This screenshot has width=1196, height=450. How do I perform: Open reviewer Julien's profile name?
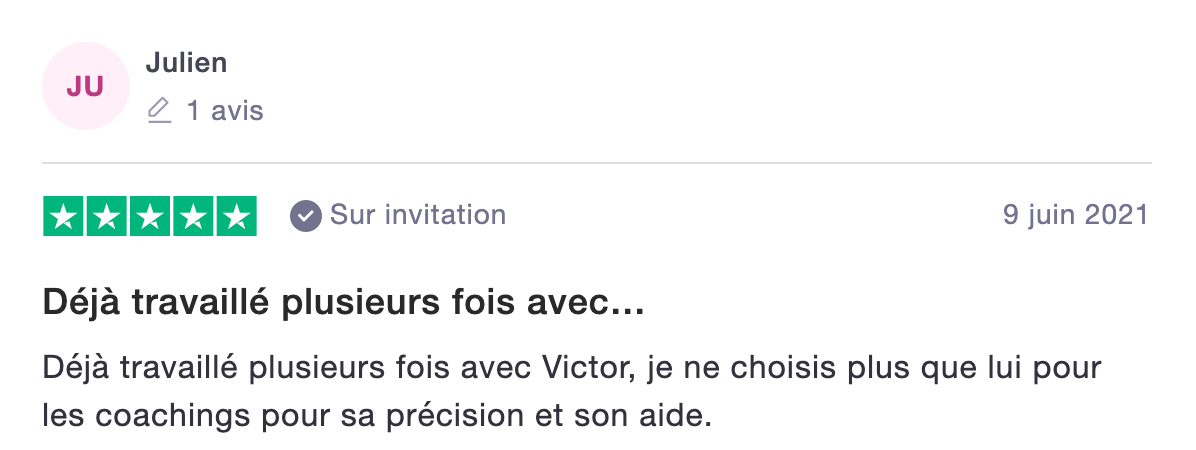(x=186, y=63)
